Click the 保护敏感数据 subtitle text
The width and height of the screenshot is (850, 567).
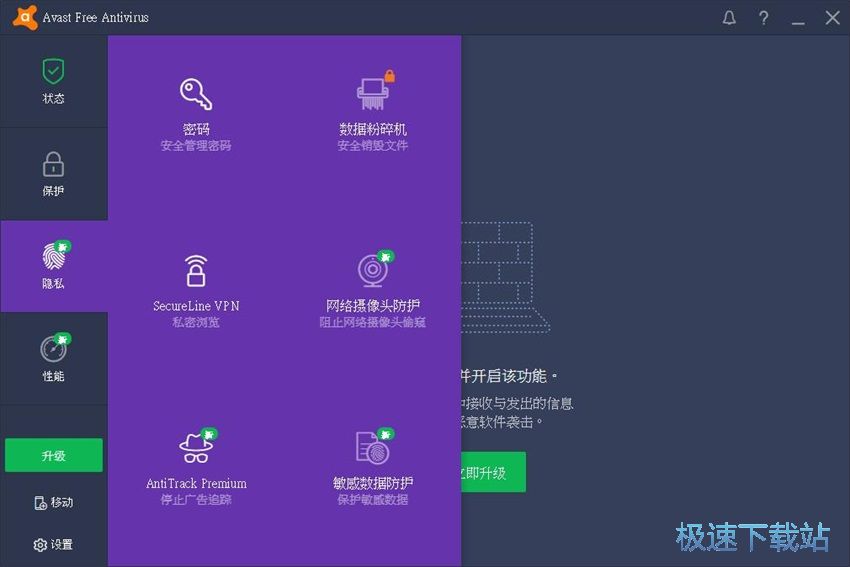click(x=372, y=500)
